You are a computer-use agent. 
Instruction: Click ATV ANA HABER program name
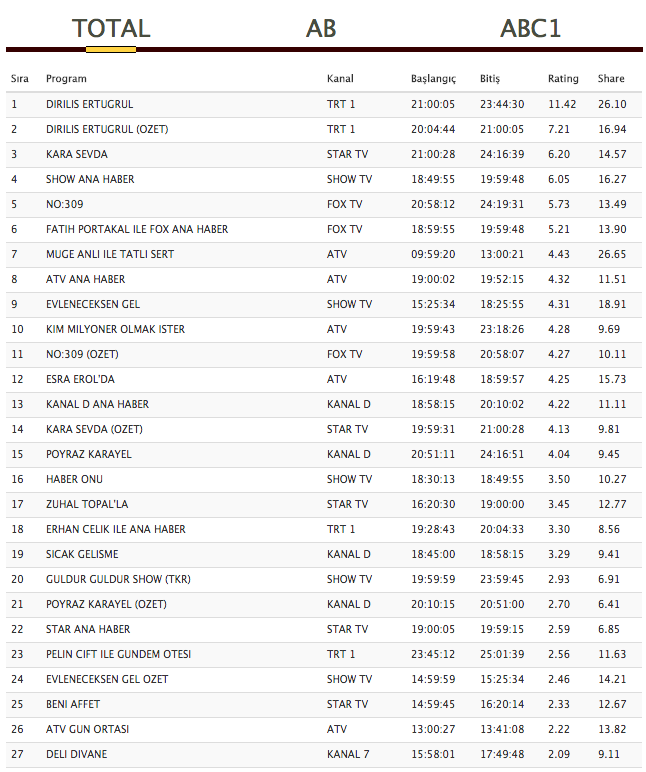[86, 280]
